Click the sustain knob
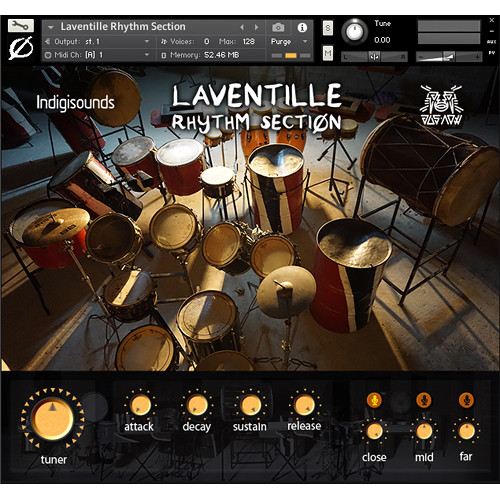Image resolution: width=500 pixels, height=500 pixels. [x=250, y=405]
